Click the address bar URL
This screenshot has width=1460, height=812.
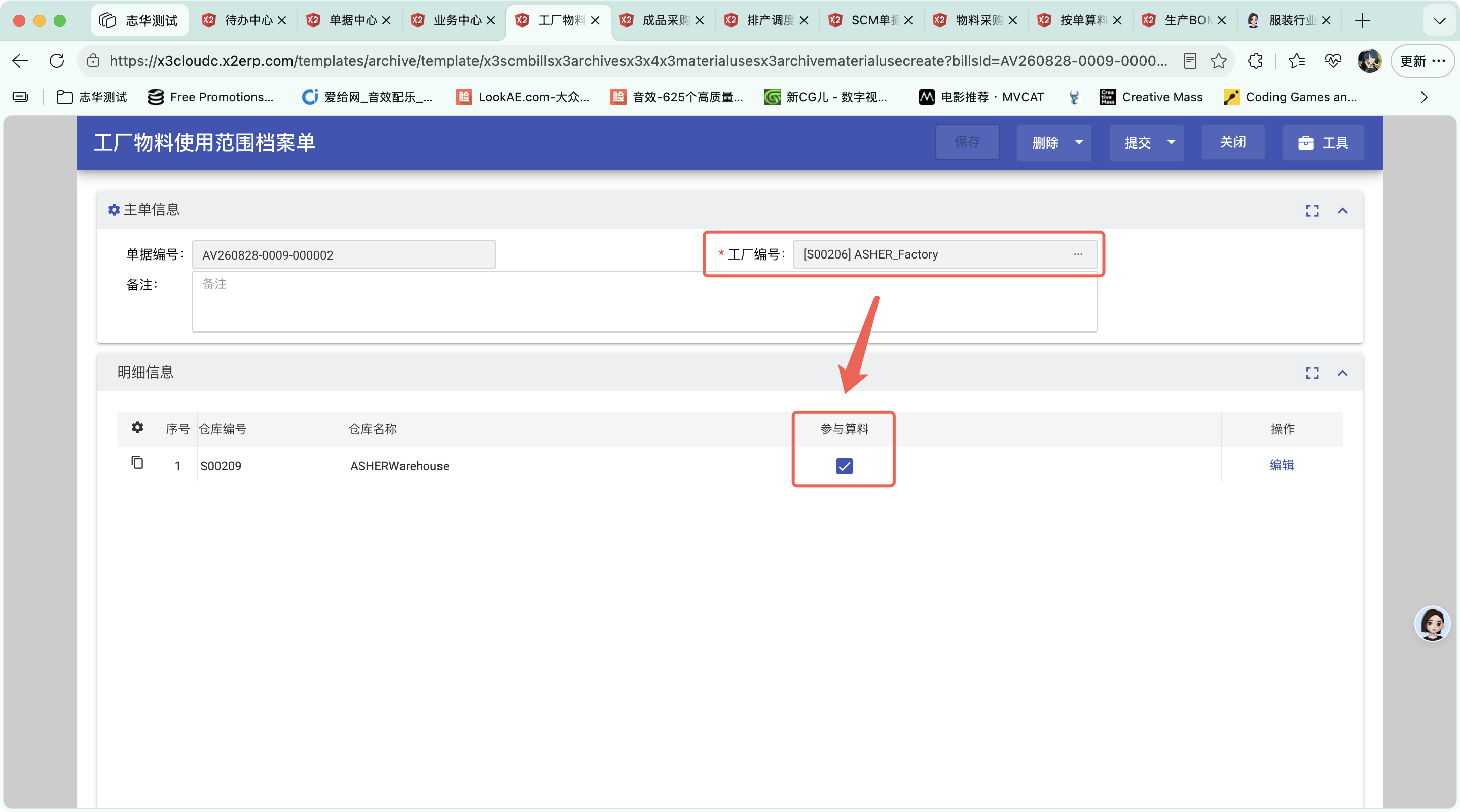coord(638,61)
